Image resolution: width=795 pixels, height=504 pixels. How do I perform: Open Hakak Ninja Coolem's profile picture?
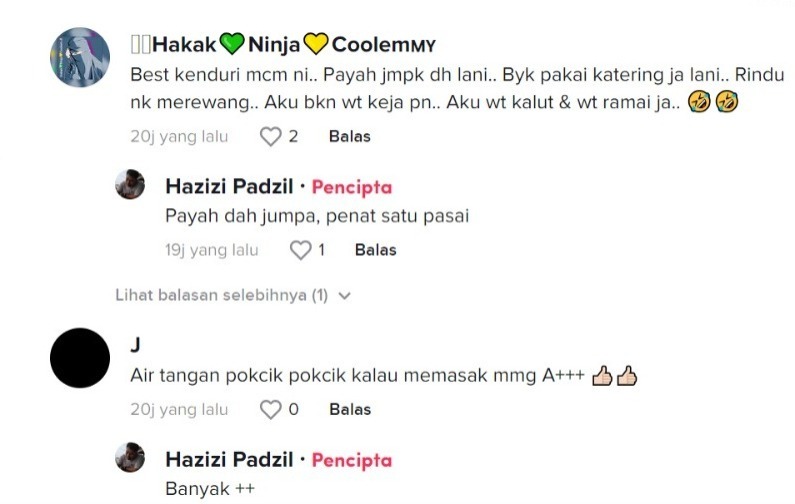coord(80,57)
